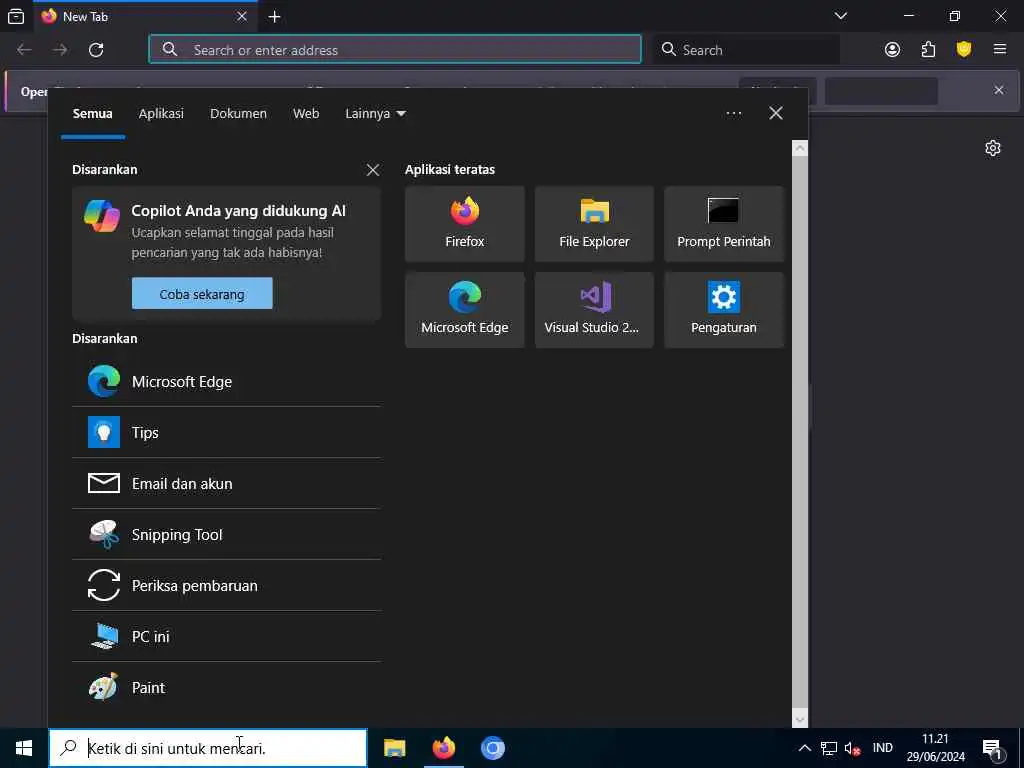This screenshot has width=1024, height=768.
Task: Switch to the Dokumen tab
Action: pos(238,114)
